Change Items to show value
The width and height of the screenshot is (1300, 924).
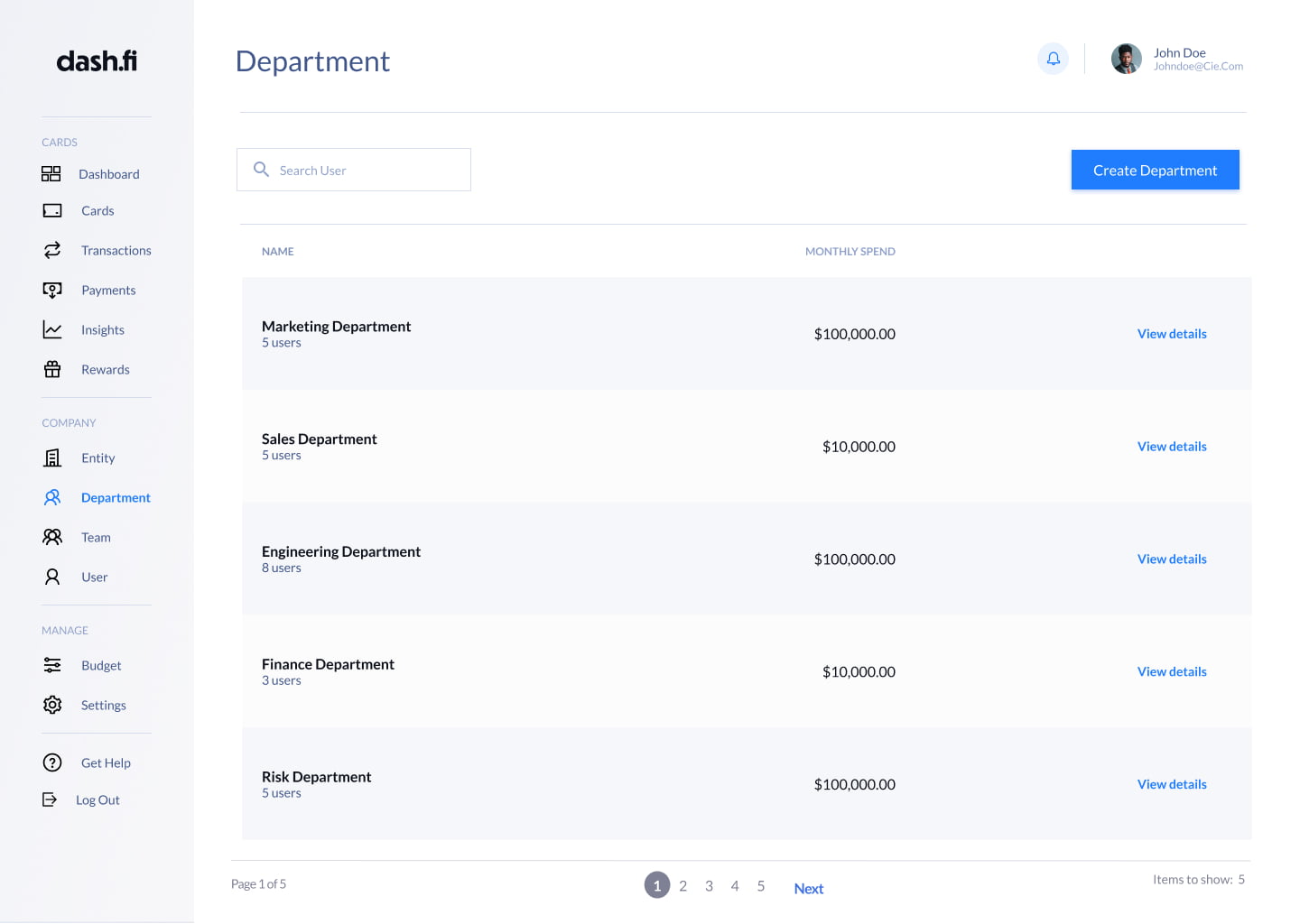(x=1240, y=880)
